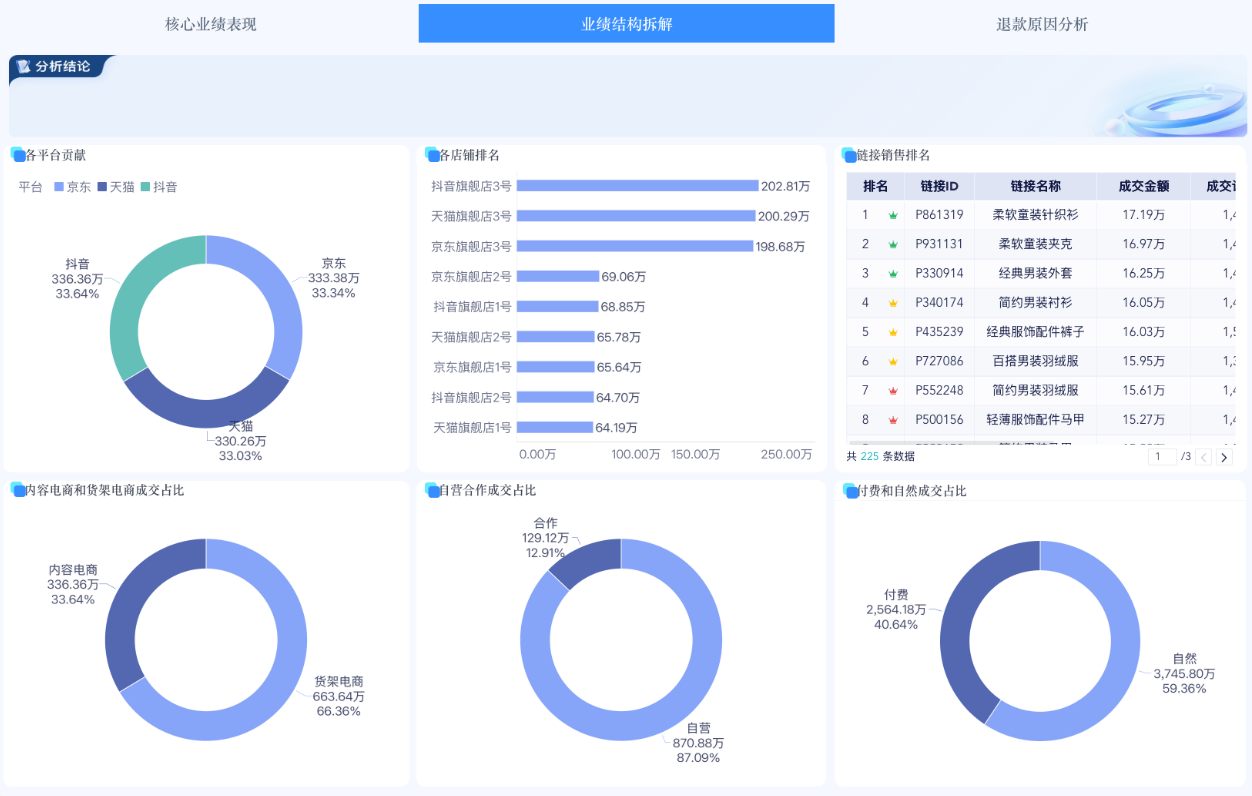Click the panel icon beside 各店铺排名 title
Image resolution: width=1252 pixels, height=796 pixels.
click(x=430, y=155)
